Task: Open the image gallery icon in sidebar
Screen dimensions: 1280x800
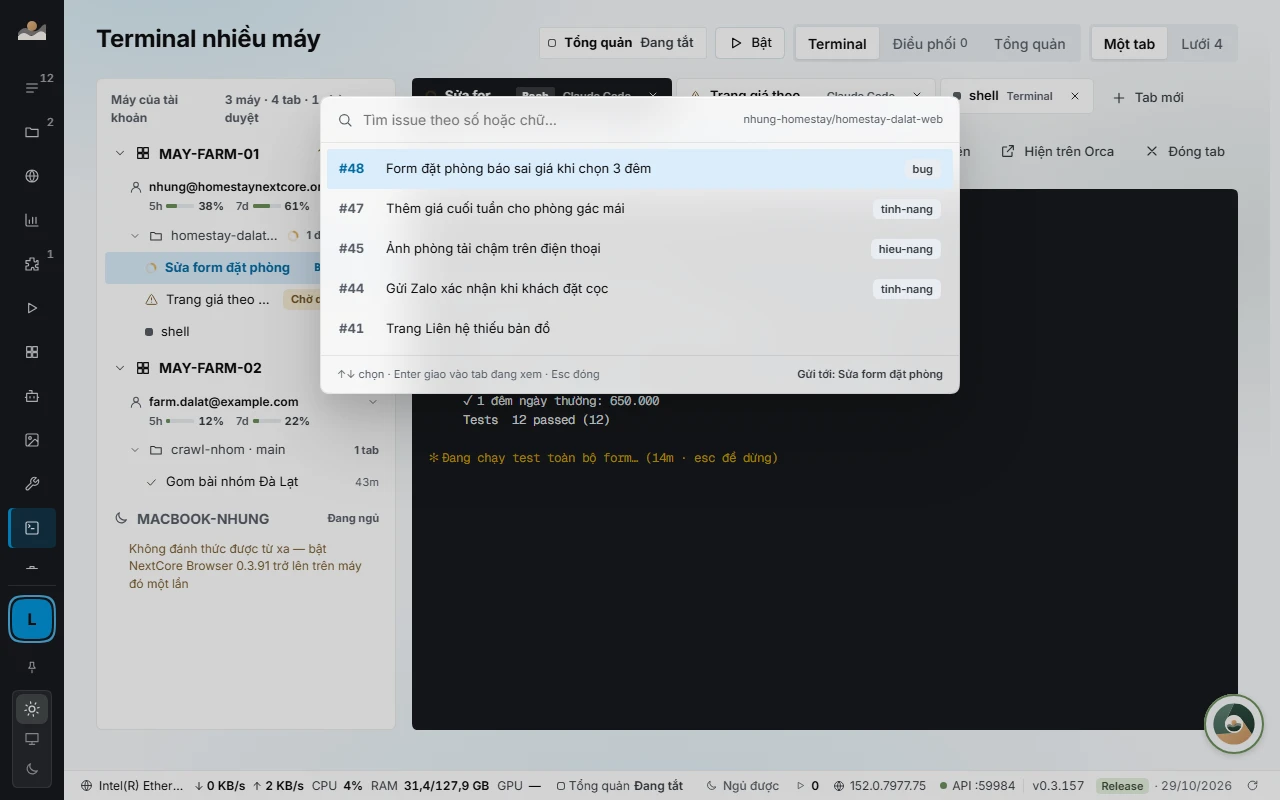Action: click(32, 440)
